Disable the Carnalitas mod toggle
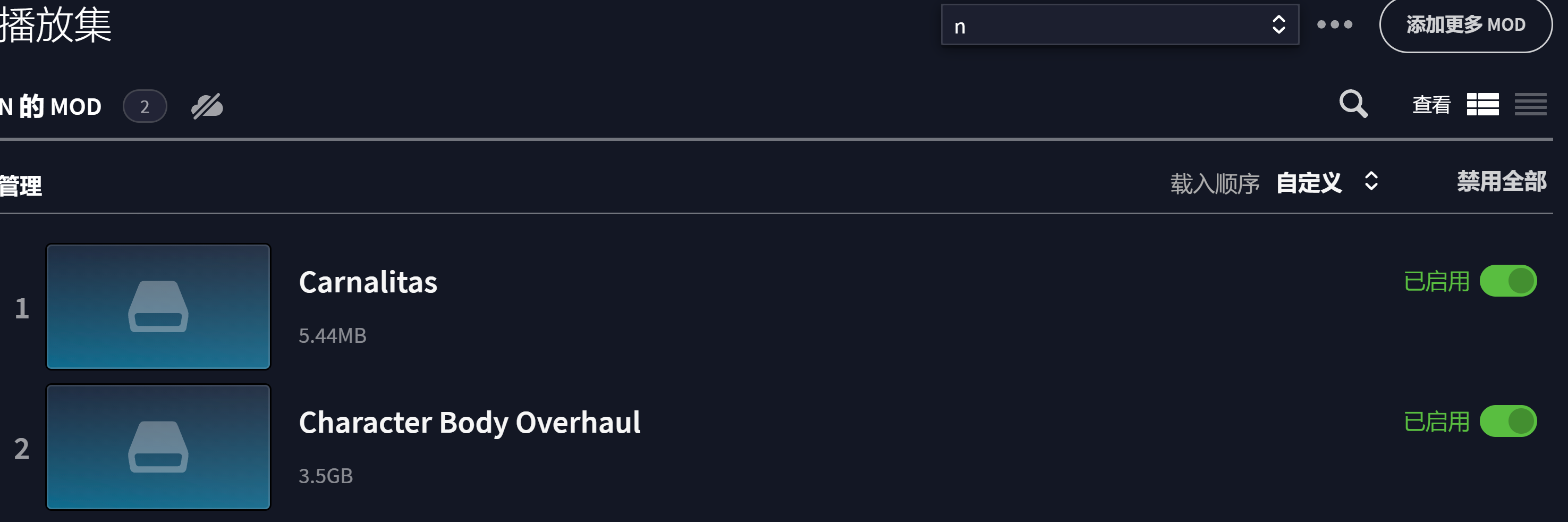 coord(1508,281)
